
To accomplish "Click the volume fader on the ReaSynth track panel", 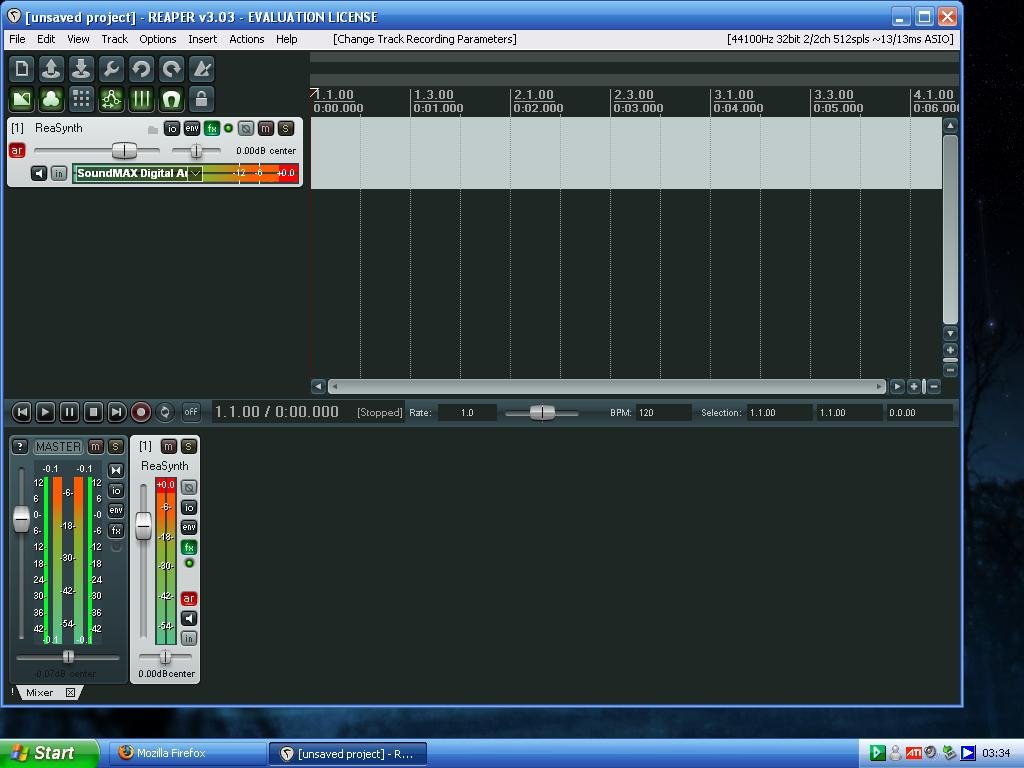I will pos(124,151).
